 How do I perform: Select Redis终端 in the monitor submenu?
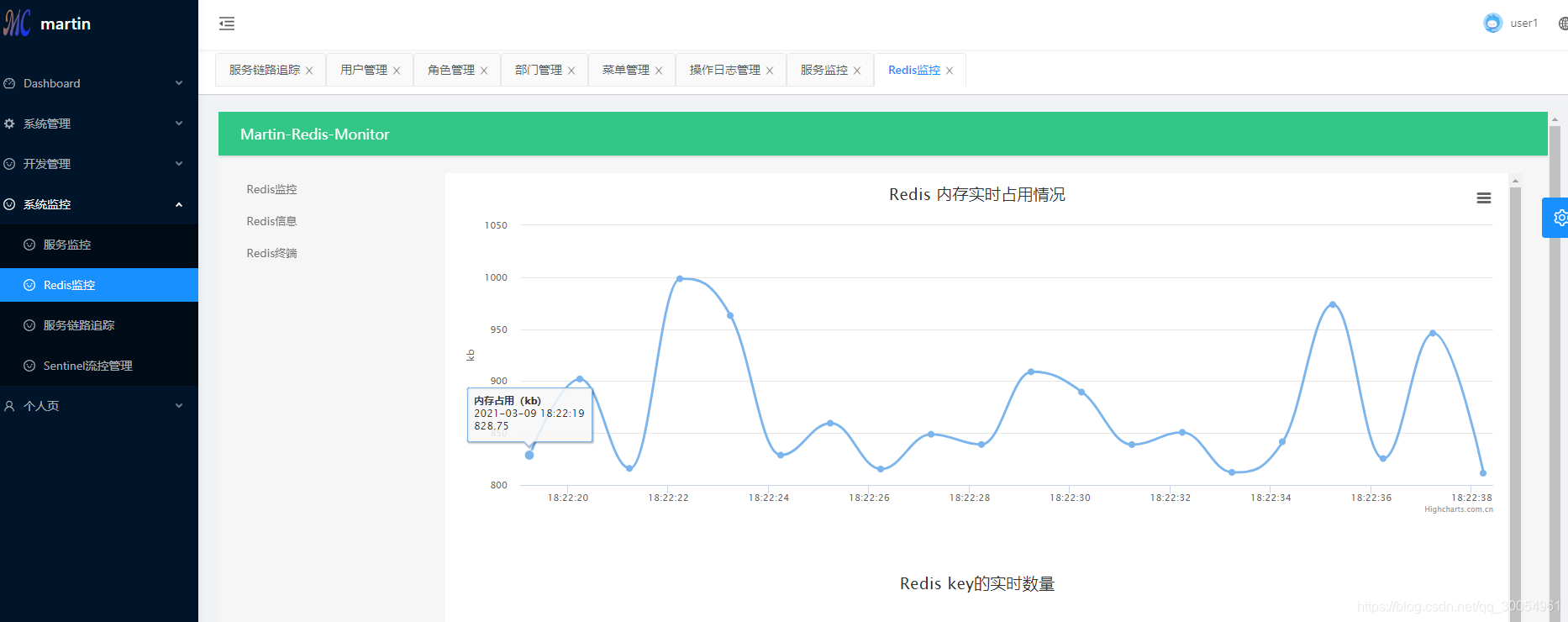pyautogui.click(x=271, y=253)
